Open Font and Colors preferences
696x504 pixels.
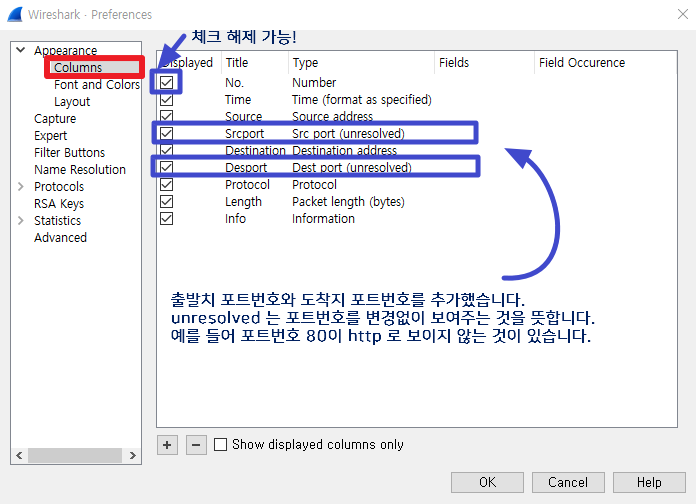(x=97, y=84)
